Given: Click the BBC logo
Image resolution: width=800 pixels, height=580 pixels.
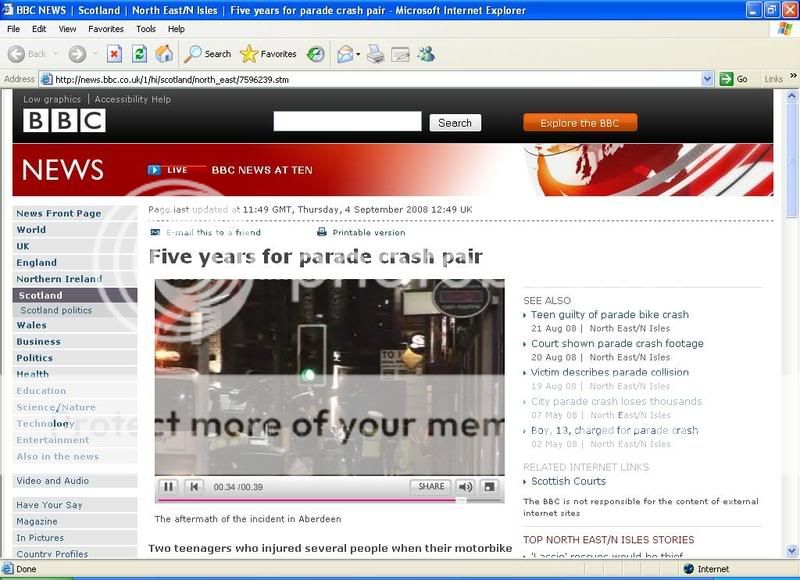Looking at the screenshot, I should click(64, 121).
